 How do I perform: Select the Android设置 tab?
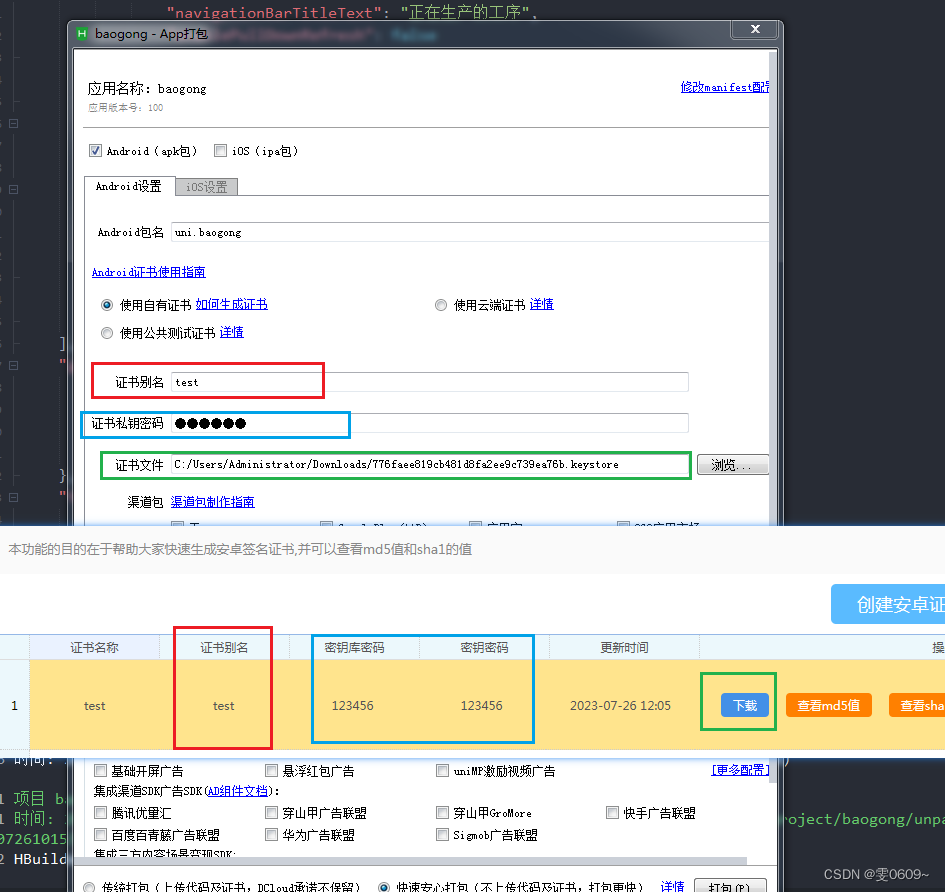pyautogui.click(x=128, y=187)
